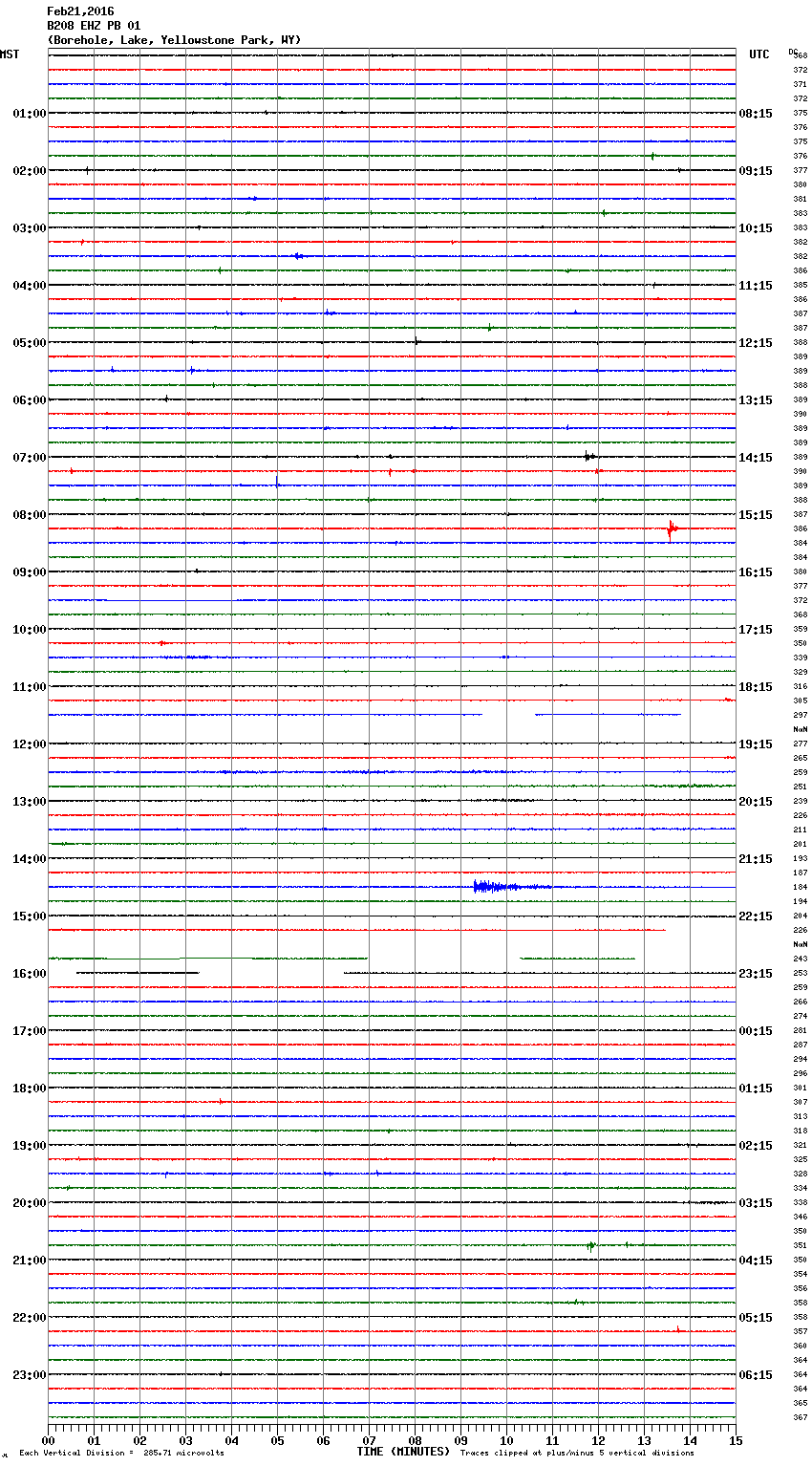Click the 23:15 UTC time label
The width and height of the screenshot is (812, 1466).
(756, 974)
